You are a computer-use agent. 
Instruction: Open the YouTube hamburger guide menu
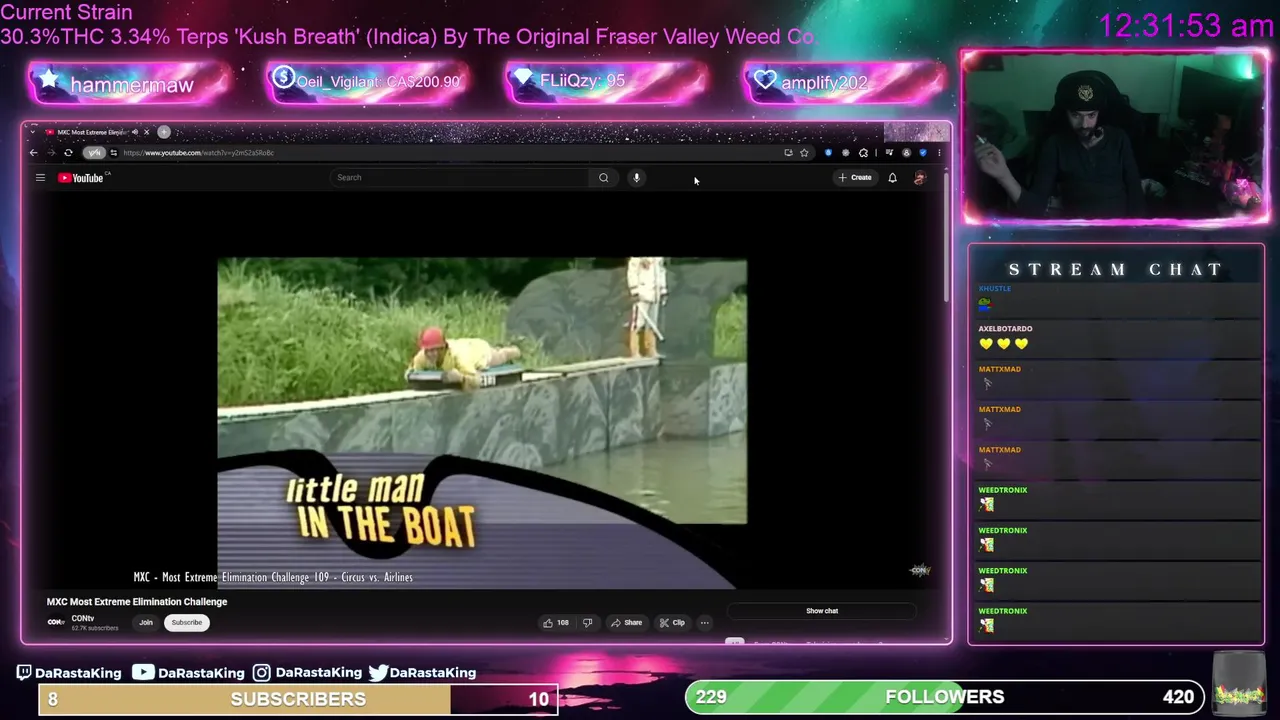pos(40,178)
